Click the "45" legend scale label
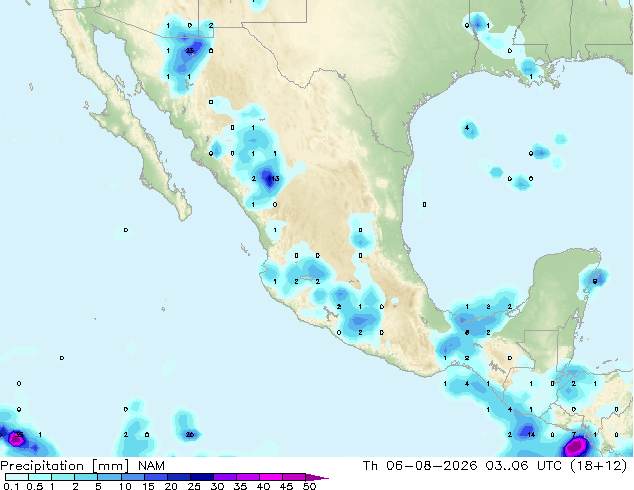Image resolution: width=634 pixels, height=490 pixels. click(x=286, y=486)
